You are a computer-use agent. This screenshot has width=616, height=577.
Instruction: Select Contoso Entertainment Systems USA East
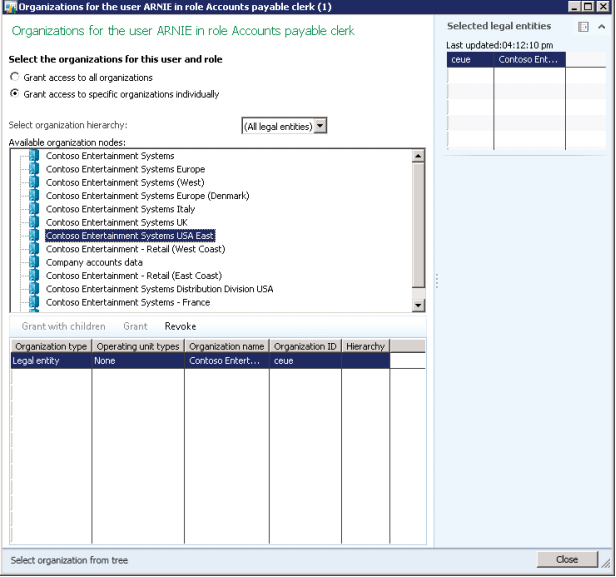[130, 236]
